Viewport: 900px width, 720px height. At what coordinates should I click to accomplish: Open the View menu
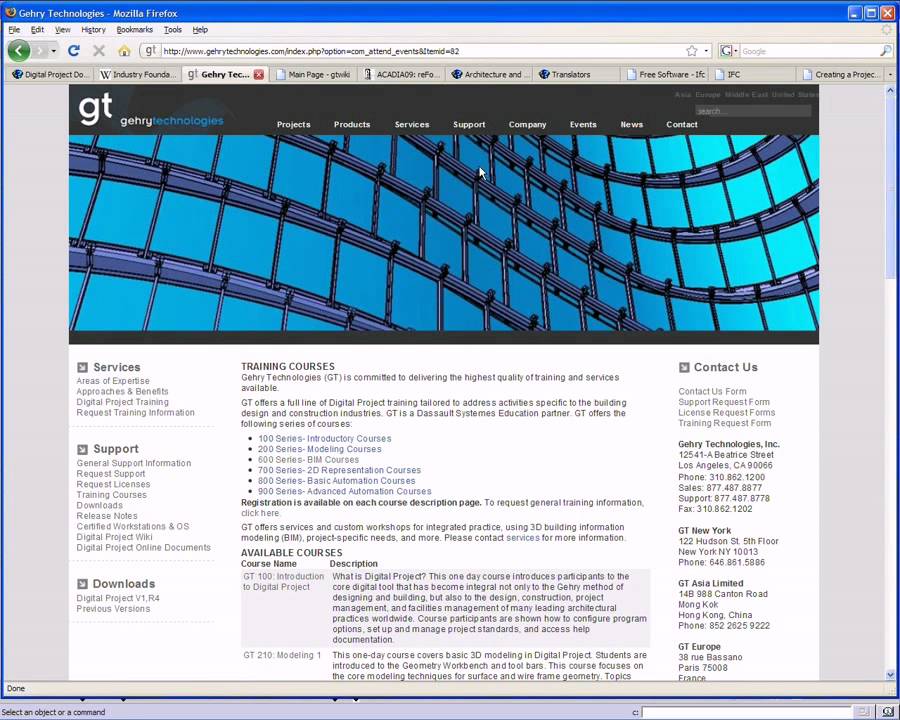coord(63,29)
